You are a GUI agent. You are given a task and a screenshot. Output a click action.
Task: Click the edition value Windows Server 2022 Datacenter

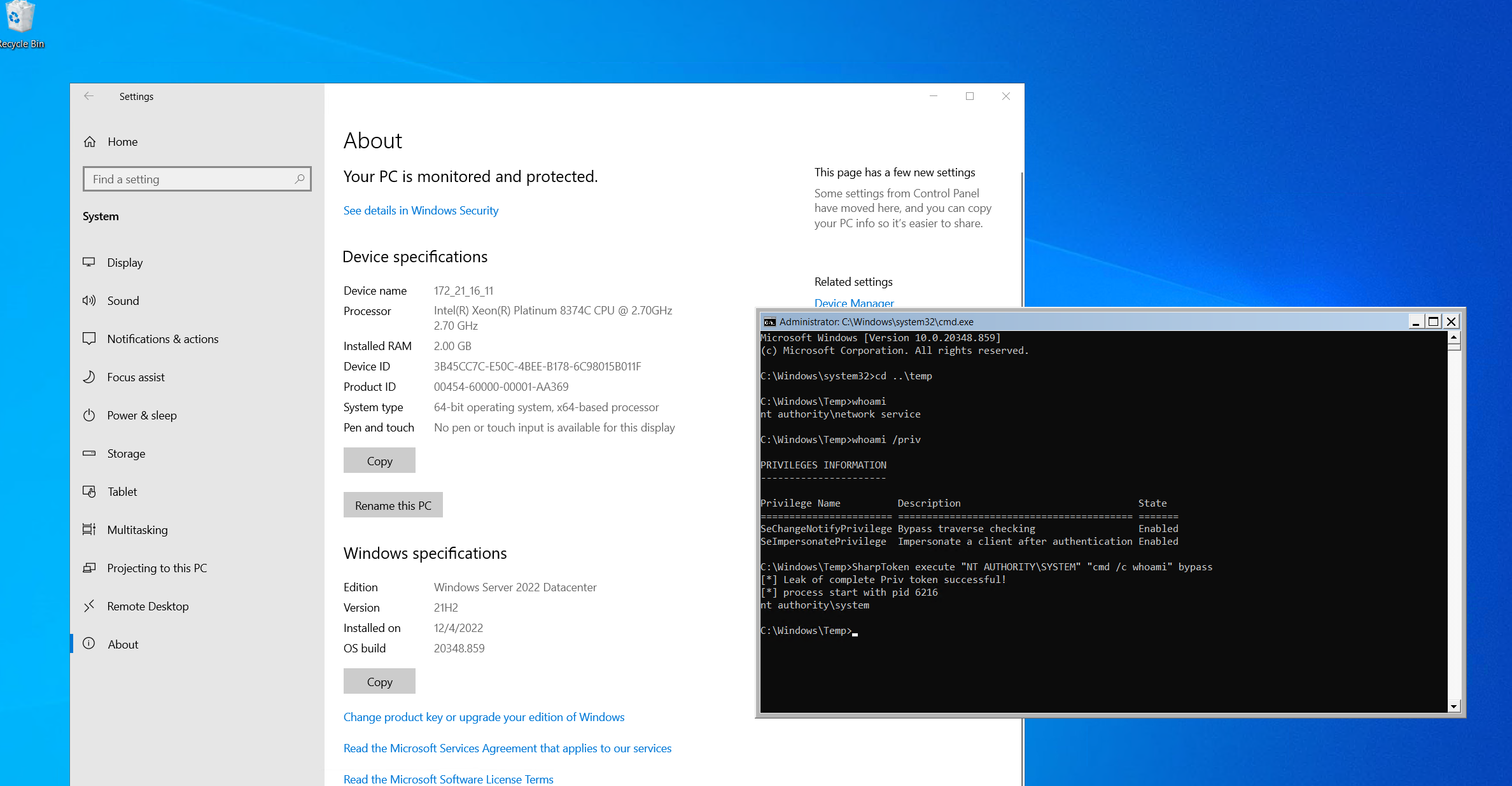click(x=515, y=587)
